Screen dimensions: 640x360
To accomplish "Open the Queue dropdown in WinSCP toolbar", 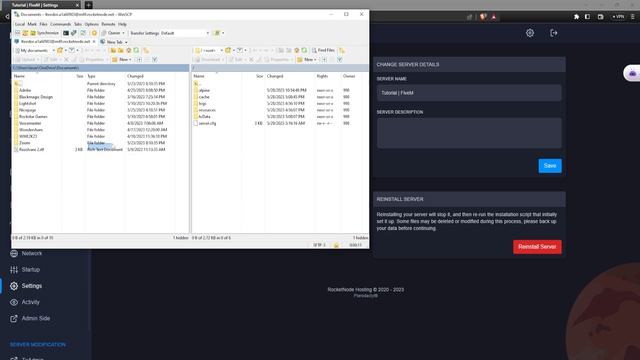I will click(113, 33).
